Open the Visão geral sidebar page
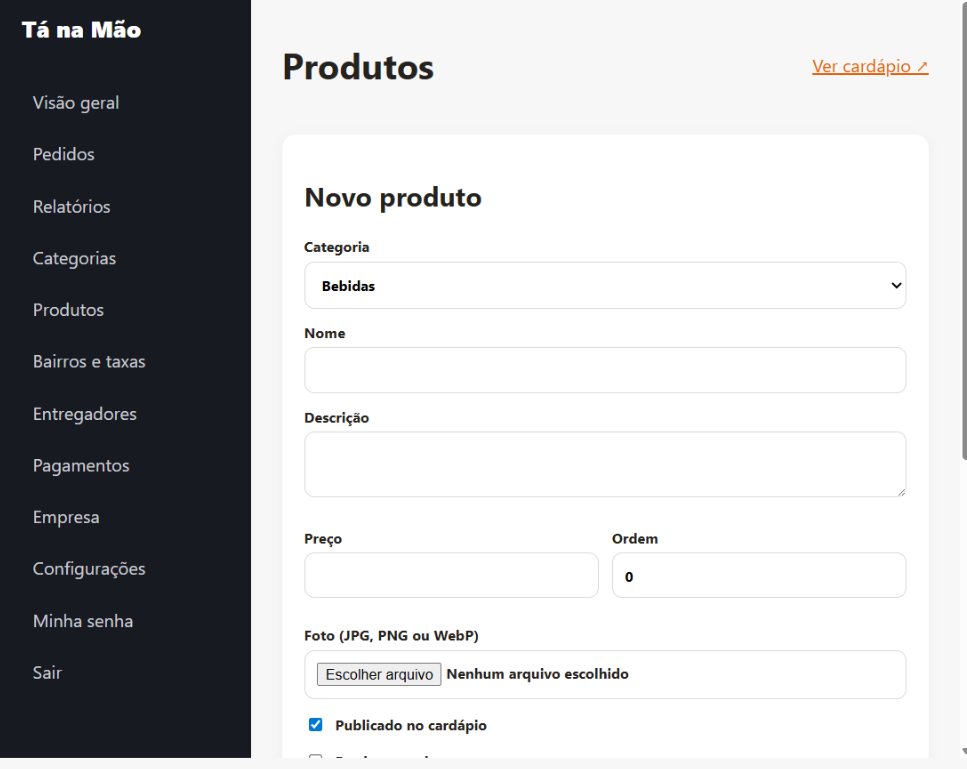Image resolution: width=967 pixels, height=769 pixels. point(76,103)
